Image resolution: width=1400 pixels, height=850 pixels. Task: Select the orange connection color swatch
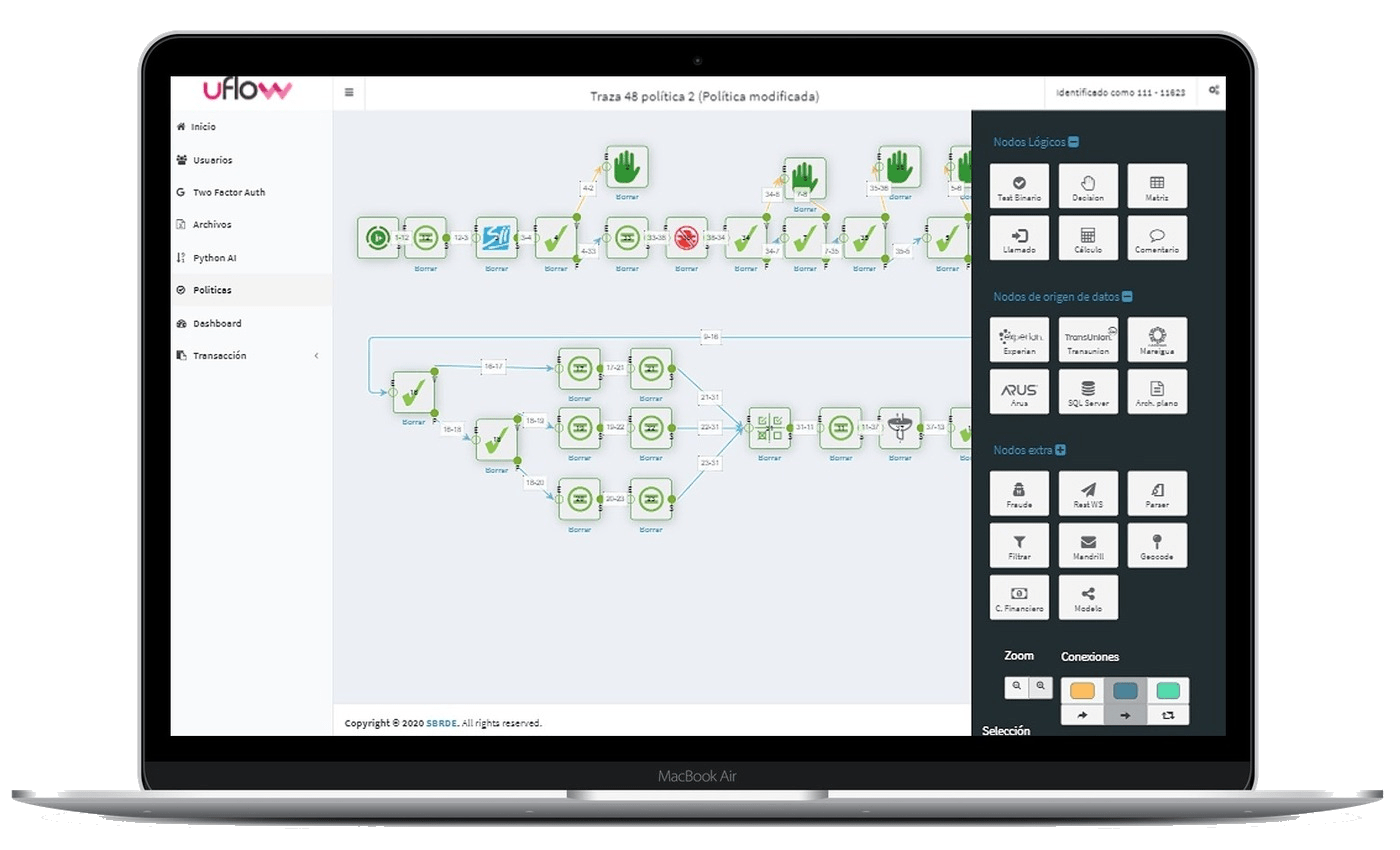[1082, 691]
